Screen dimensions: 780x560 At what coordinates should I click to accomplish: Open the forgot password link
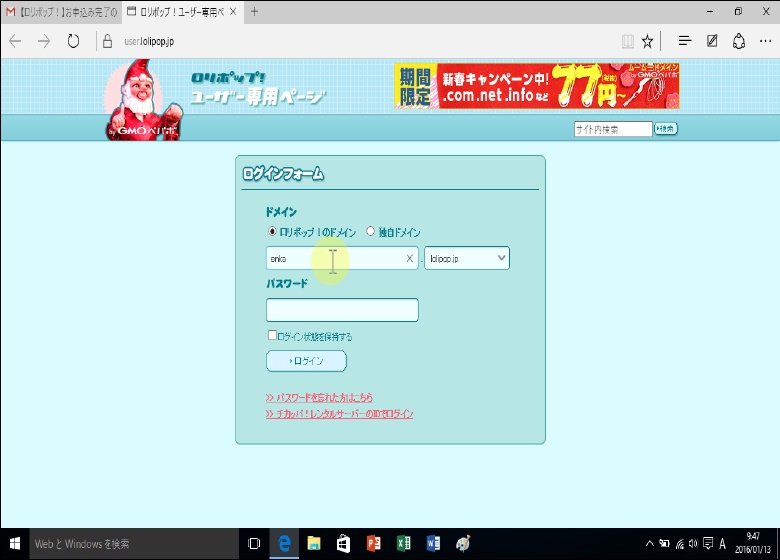pyautogui.click(x=319, y=397)
